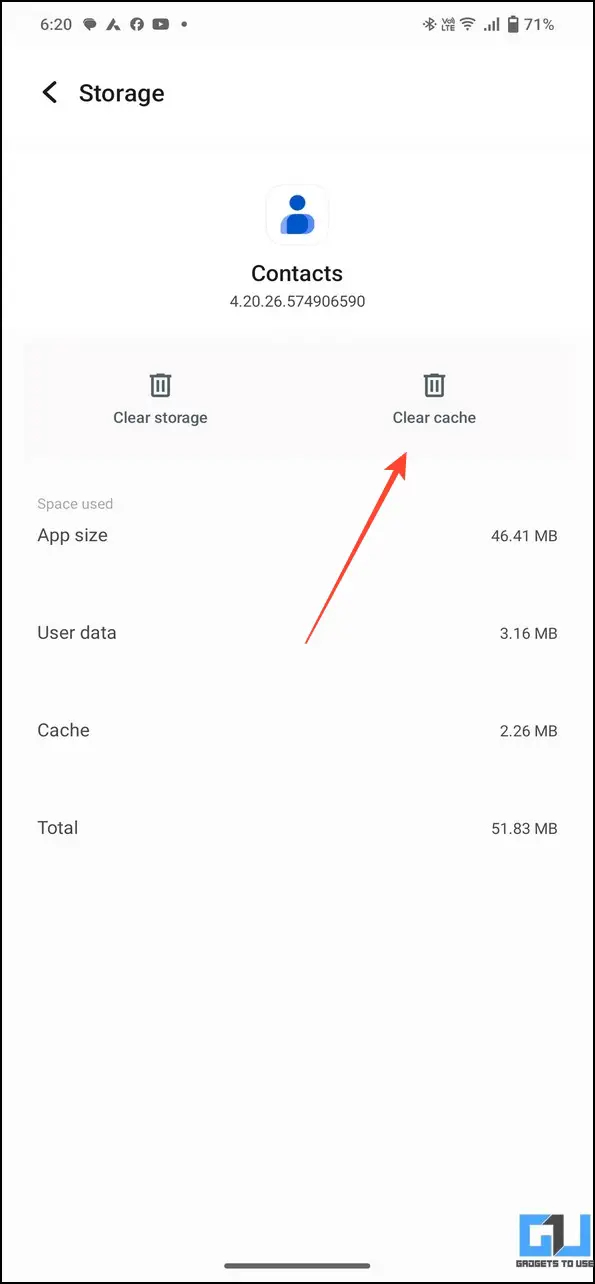
Task: Select the User data row
Action: [x=297, y=633]
